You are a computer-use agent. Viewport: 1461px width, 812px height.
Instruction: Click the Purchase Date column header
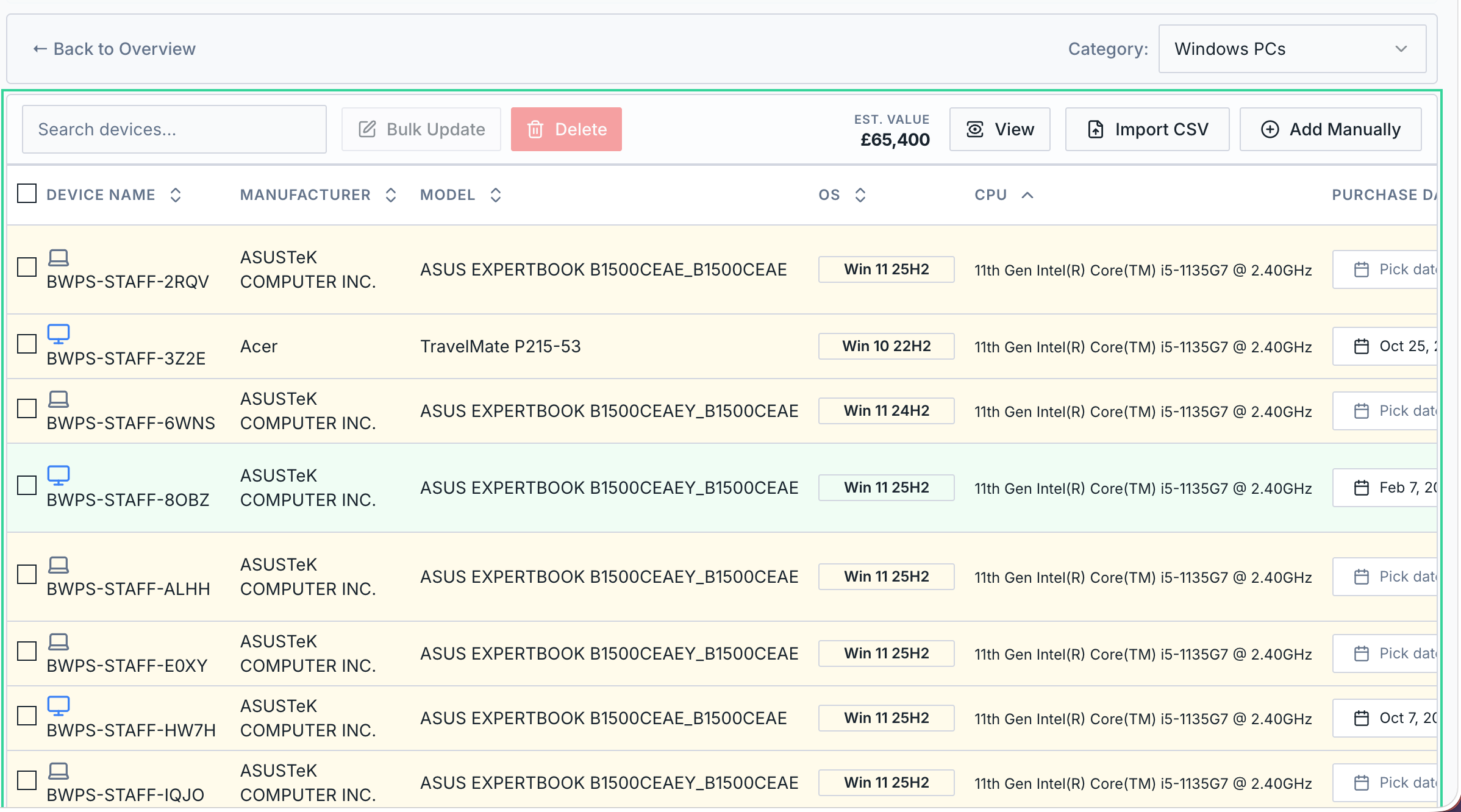click(x=1384, y=195)
